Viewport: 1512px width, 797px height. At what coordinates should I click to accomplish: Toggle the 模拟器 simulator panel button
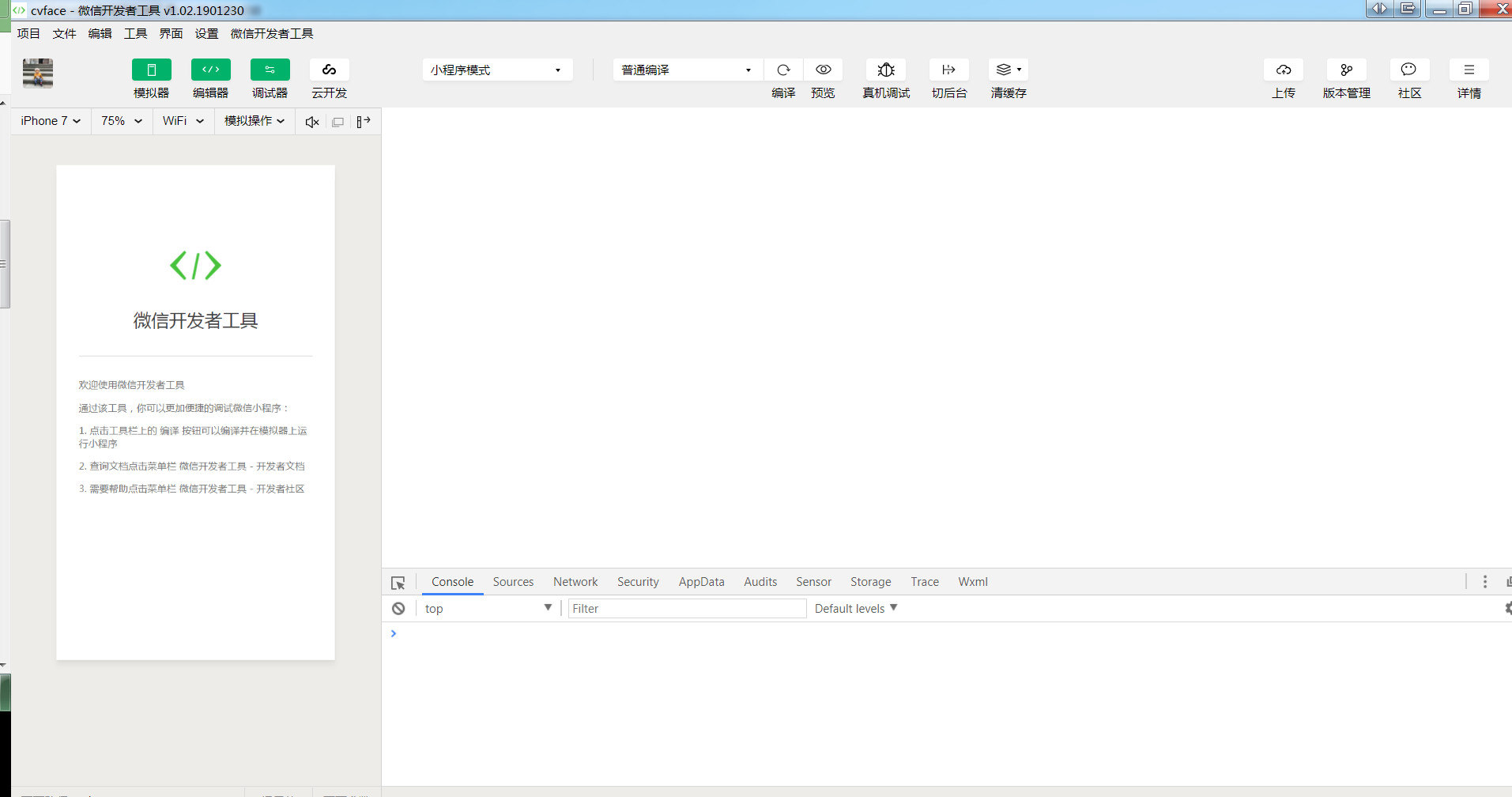151,70
